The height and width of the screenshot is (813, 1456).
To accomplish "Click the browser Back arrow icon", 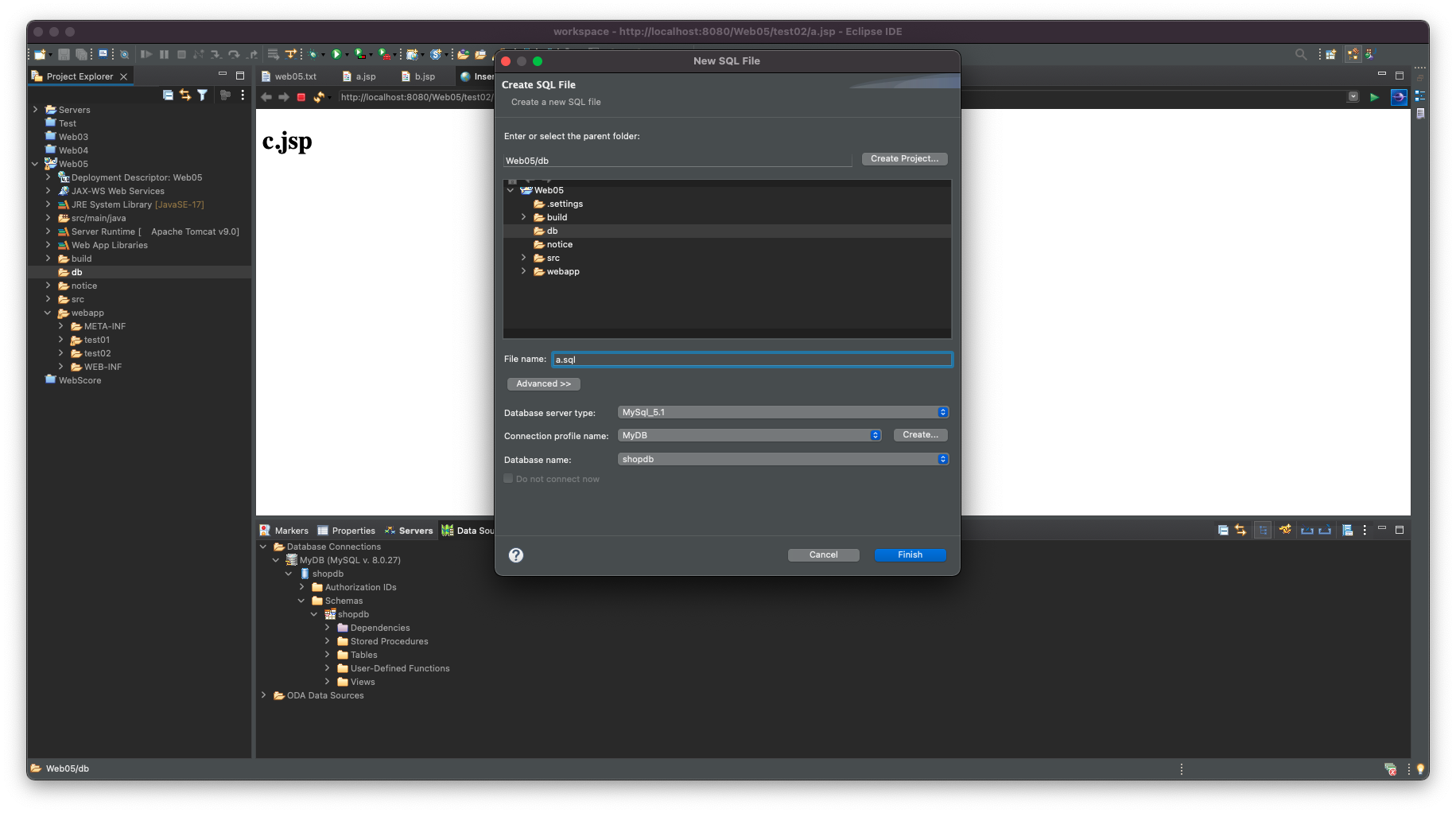I will point(266,97).
